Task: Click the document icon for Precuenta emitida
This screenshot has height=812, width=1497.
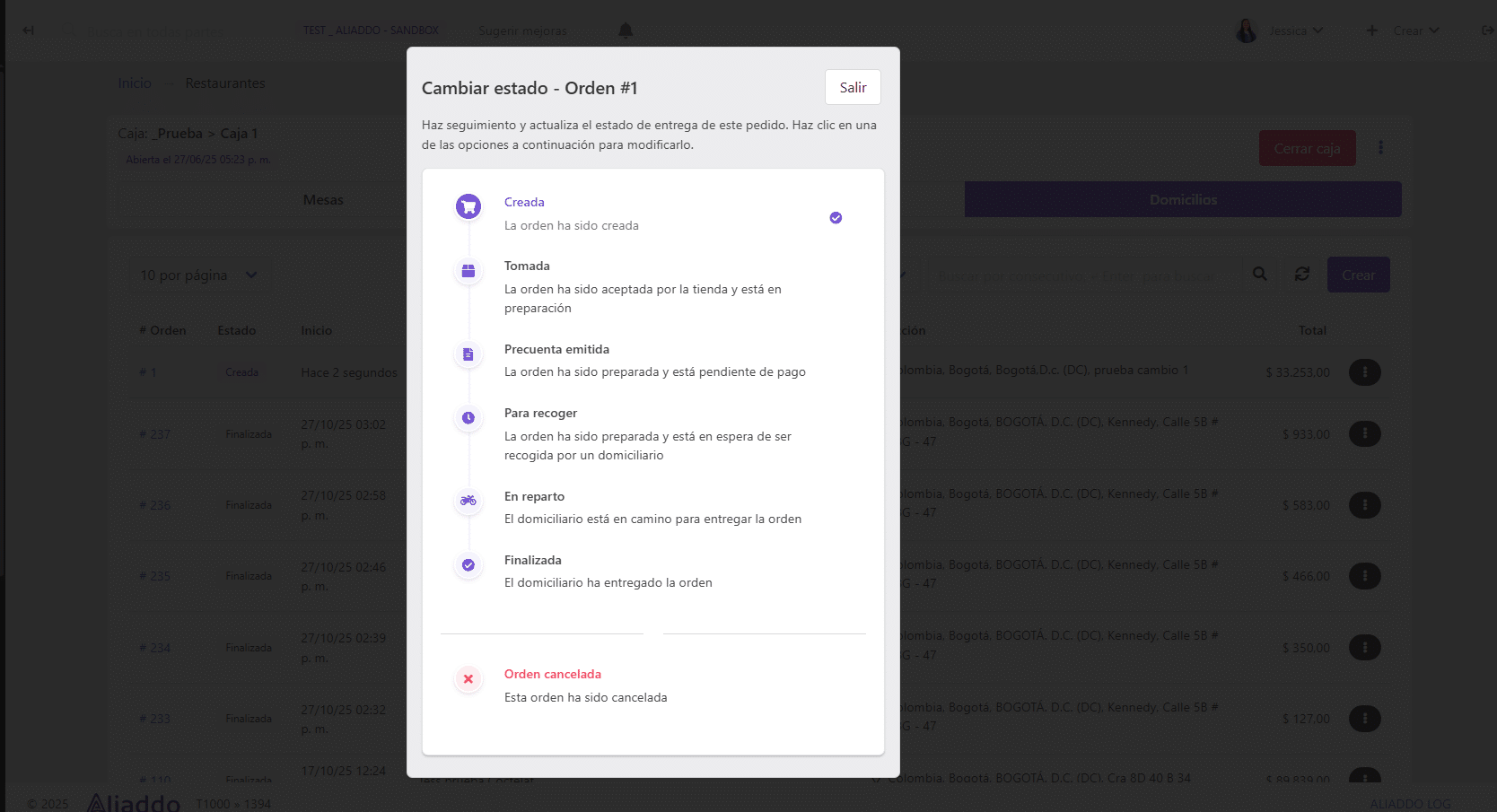Action: tap(468, 354)
